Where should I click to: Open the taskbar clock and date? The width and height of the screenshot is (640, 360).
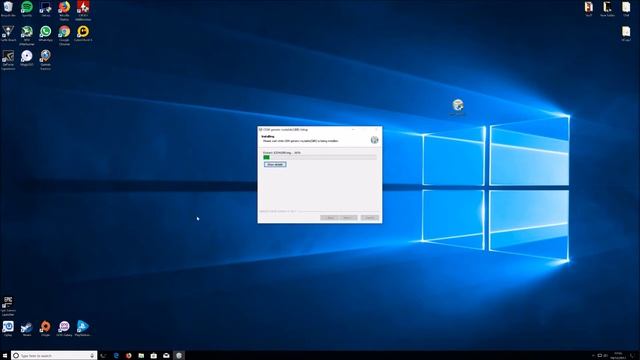point(618,356)
